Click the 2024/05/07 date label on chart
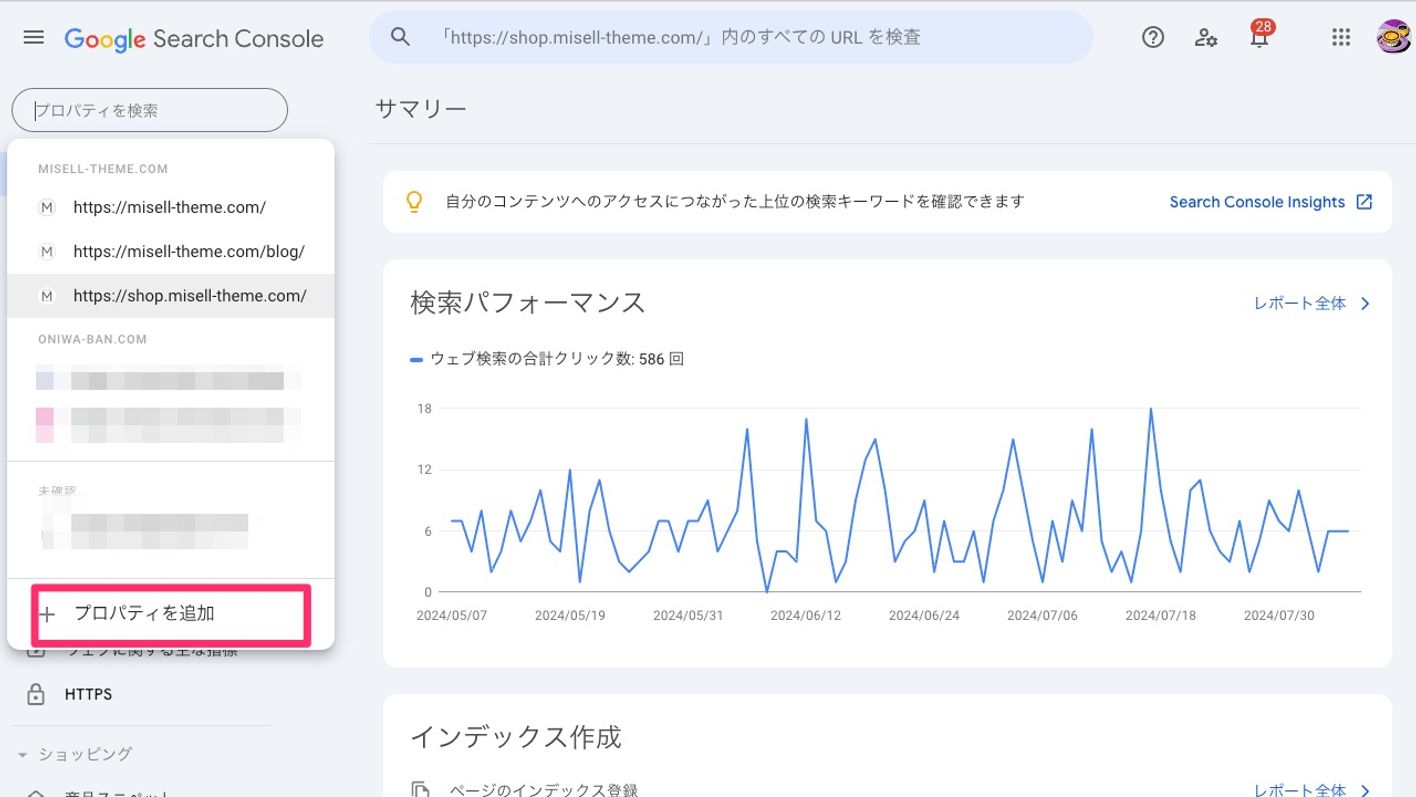The image size is (1416, 797). click(x=452, y=615)
